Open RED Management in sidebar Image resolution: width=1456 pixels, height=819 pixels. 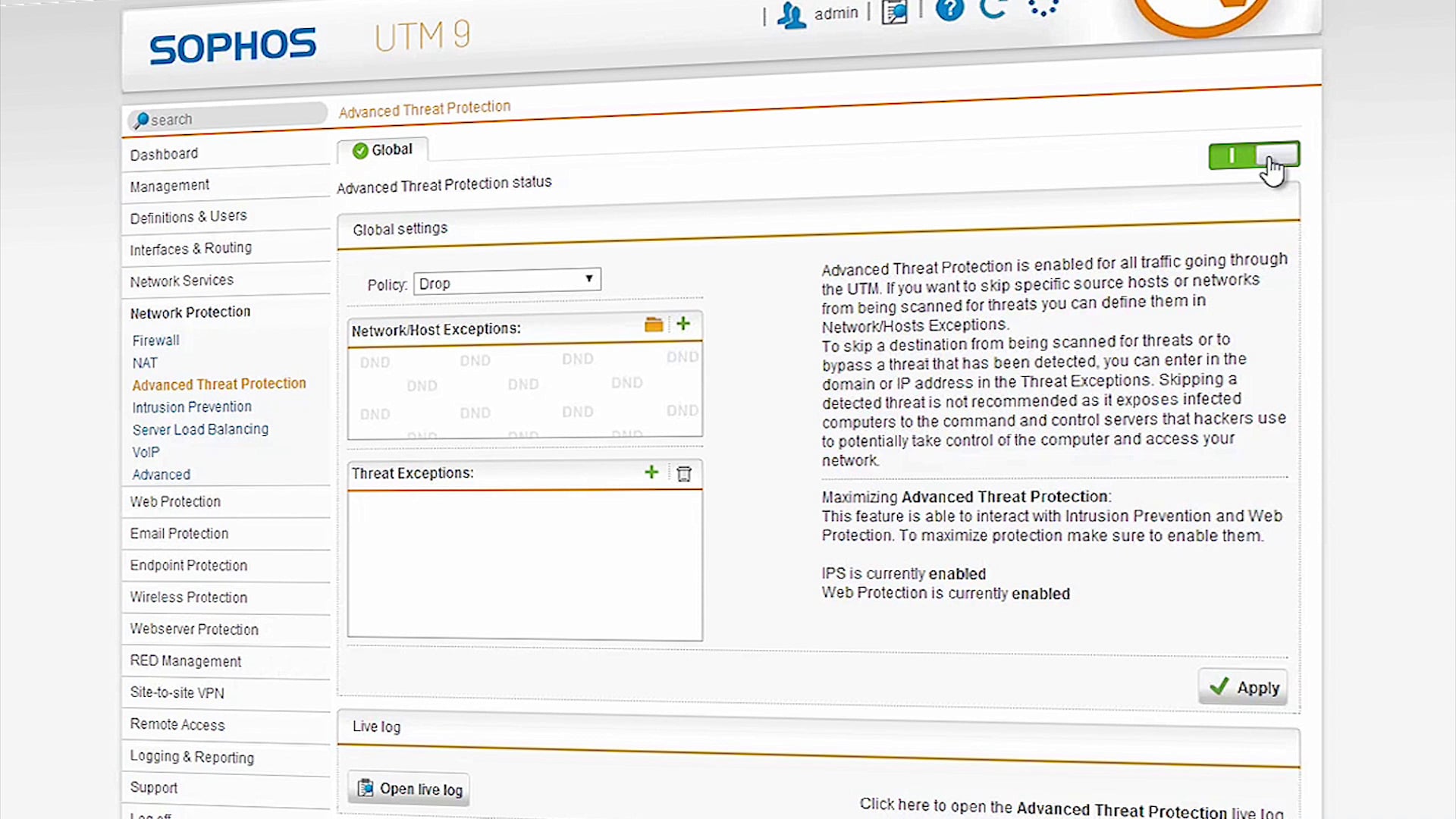[x=185, y=661]
